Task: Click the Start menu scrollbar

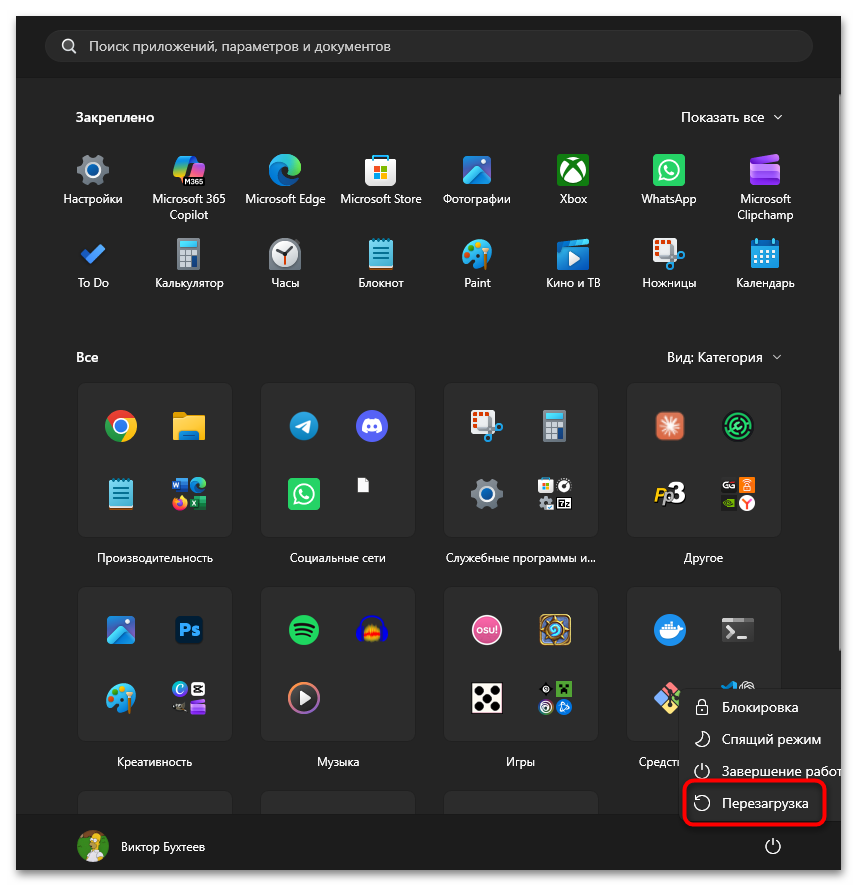Action: (839, 373)
